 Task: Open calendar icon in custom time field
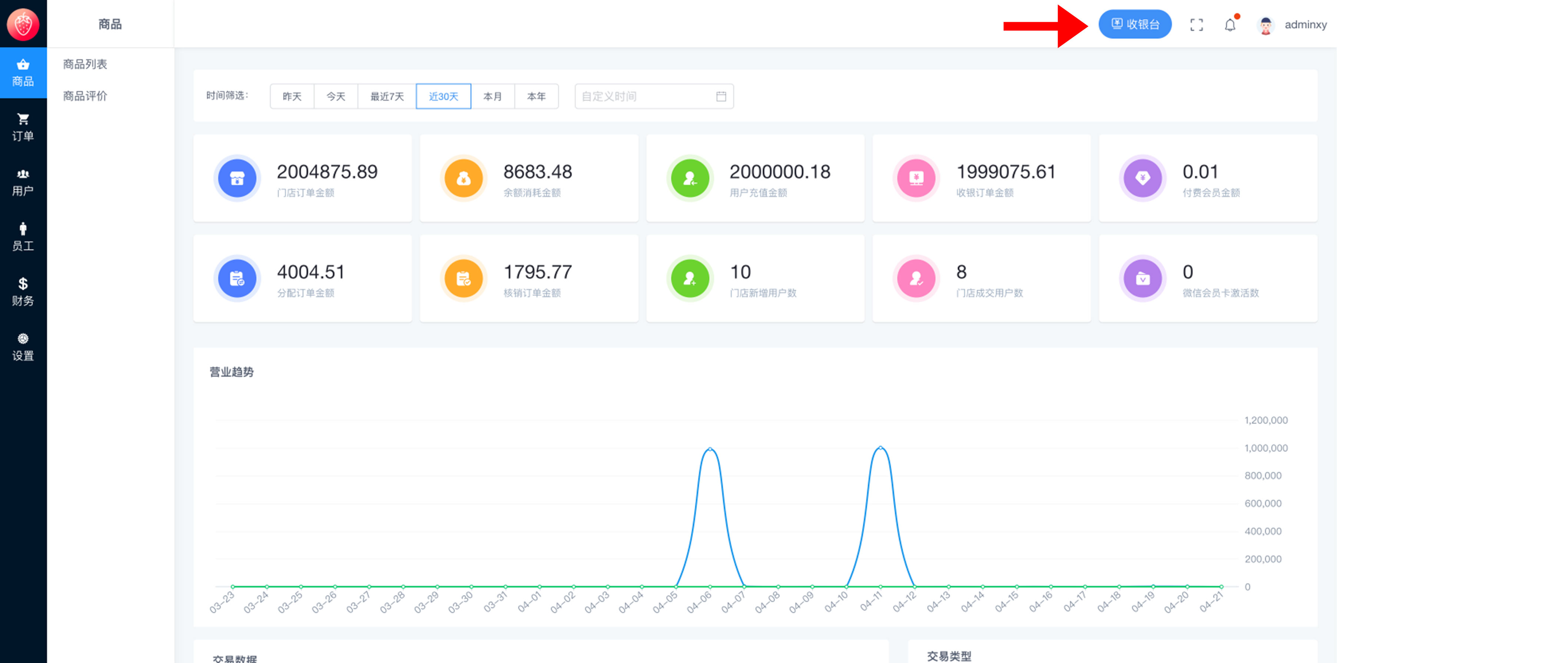721,96
